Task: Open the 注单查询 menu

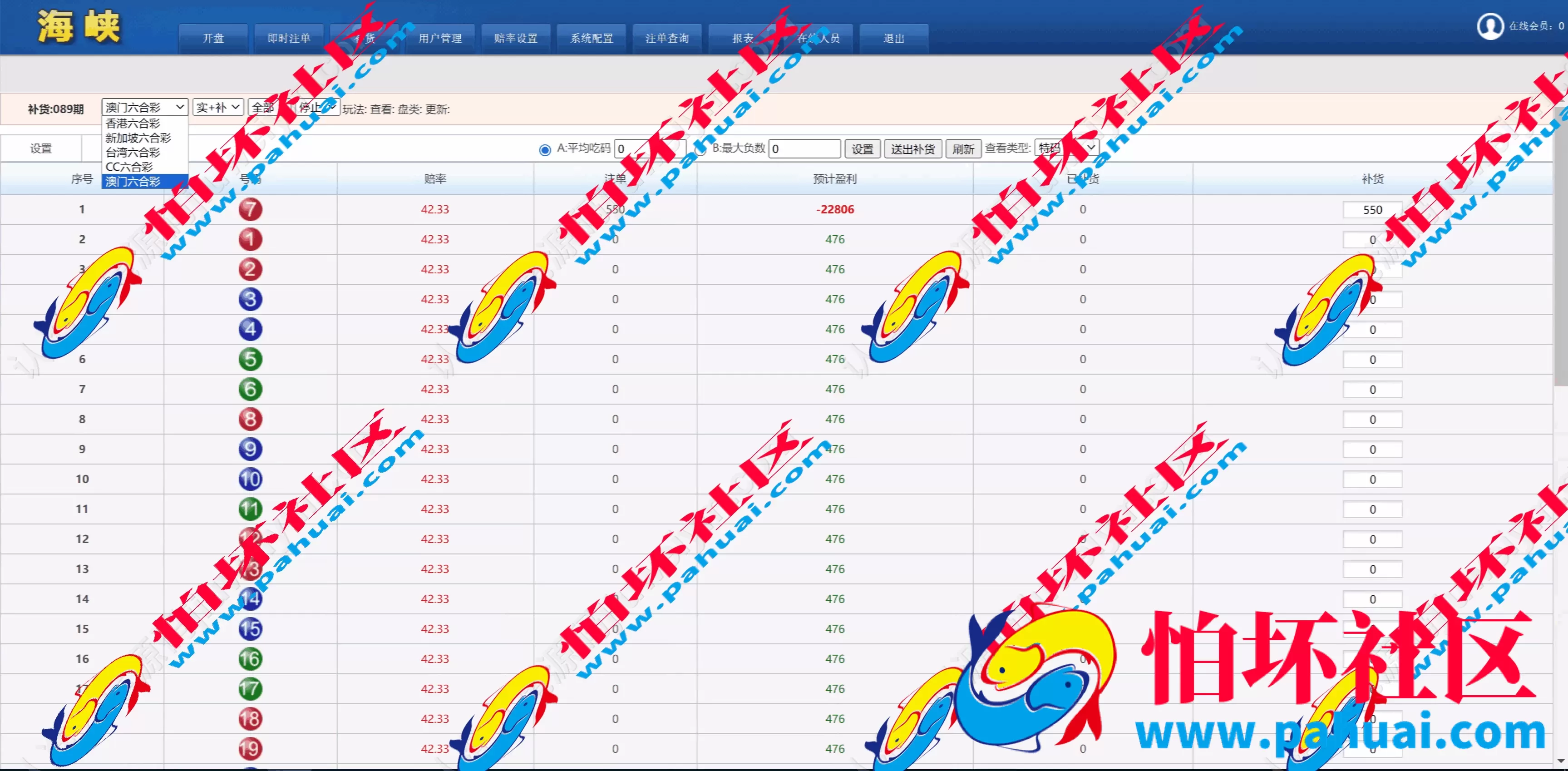Action: click(667, 39)
